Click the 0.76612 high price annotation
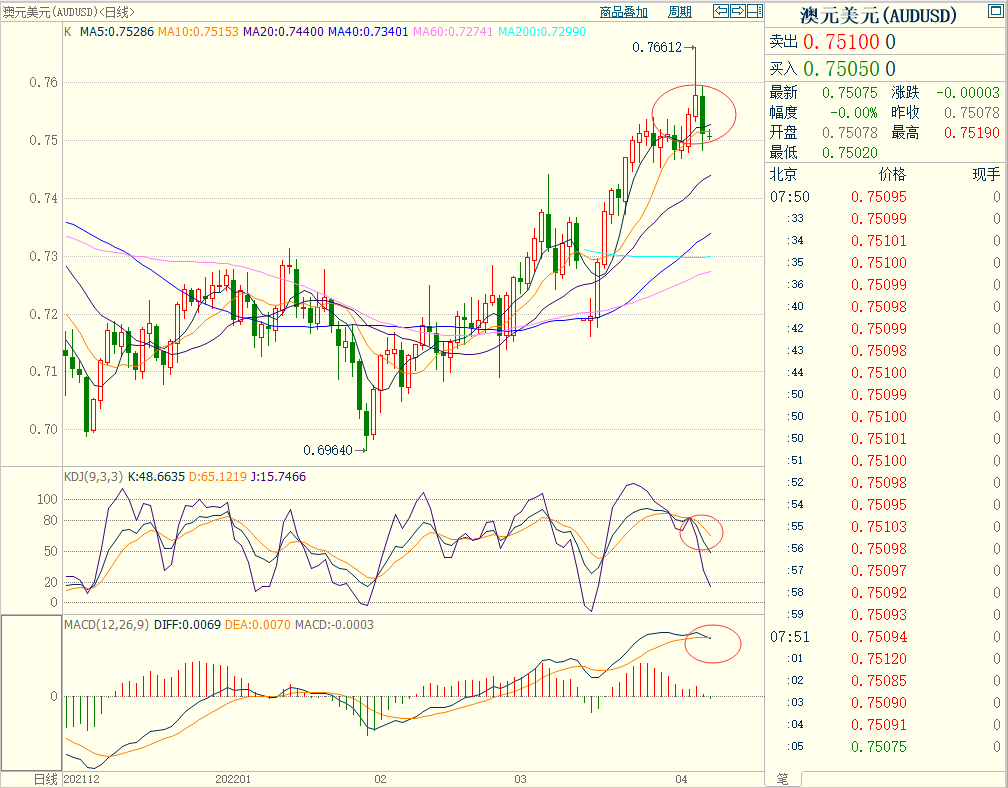Image resolution: width=1008 pixels, height=788 pixels. pos(657,47)
